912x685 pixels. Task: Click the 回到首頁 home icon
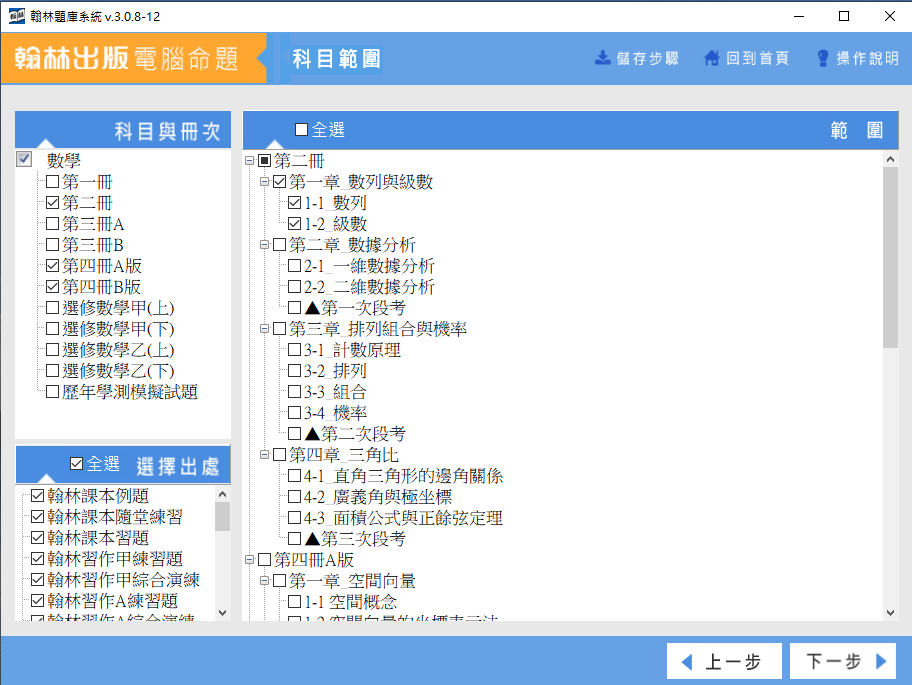click(x=712, y=58)
